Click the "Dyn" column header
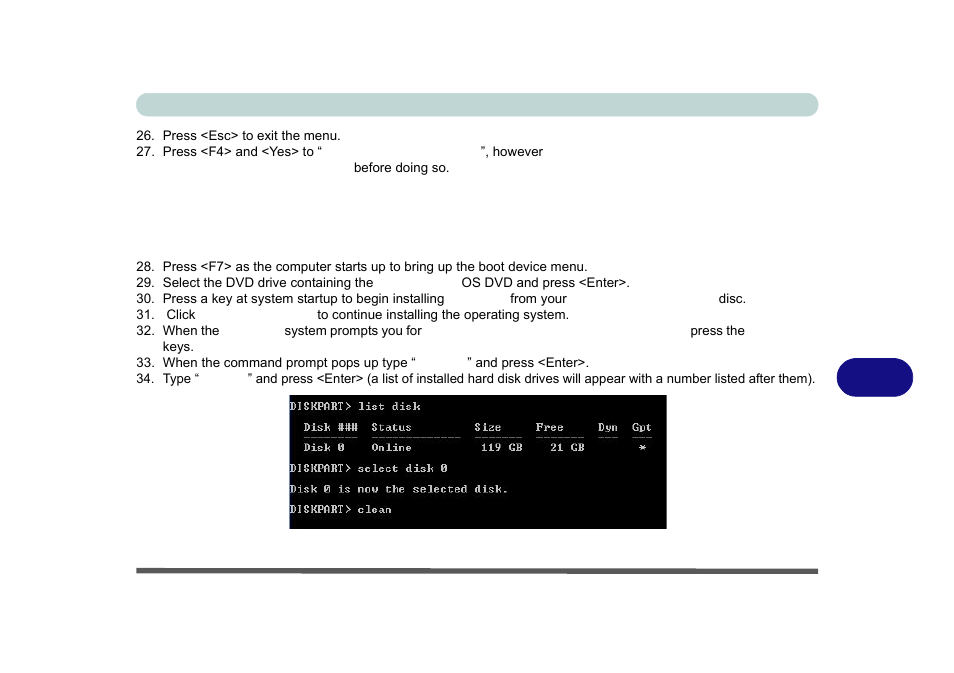The width and height of the screenshot is (954, 673). click(x=608, y=427)
